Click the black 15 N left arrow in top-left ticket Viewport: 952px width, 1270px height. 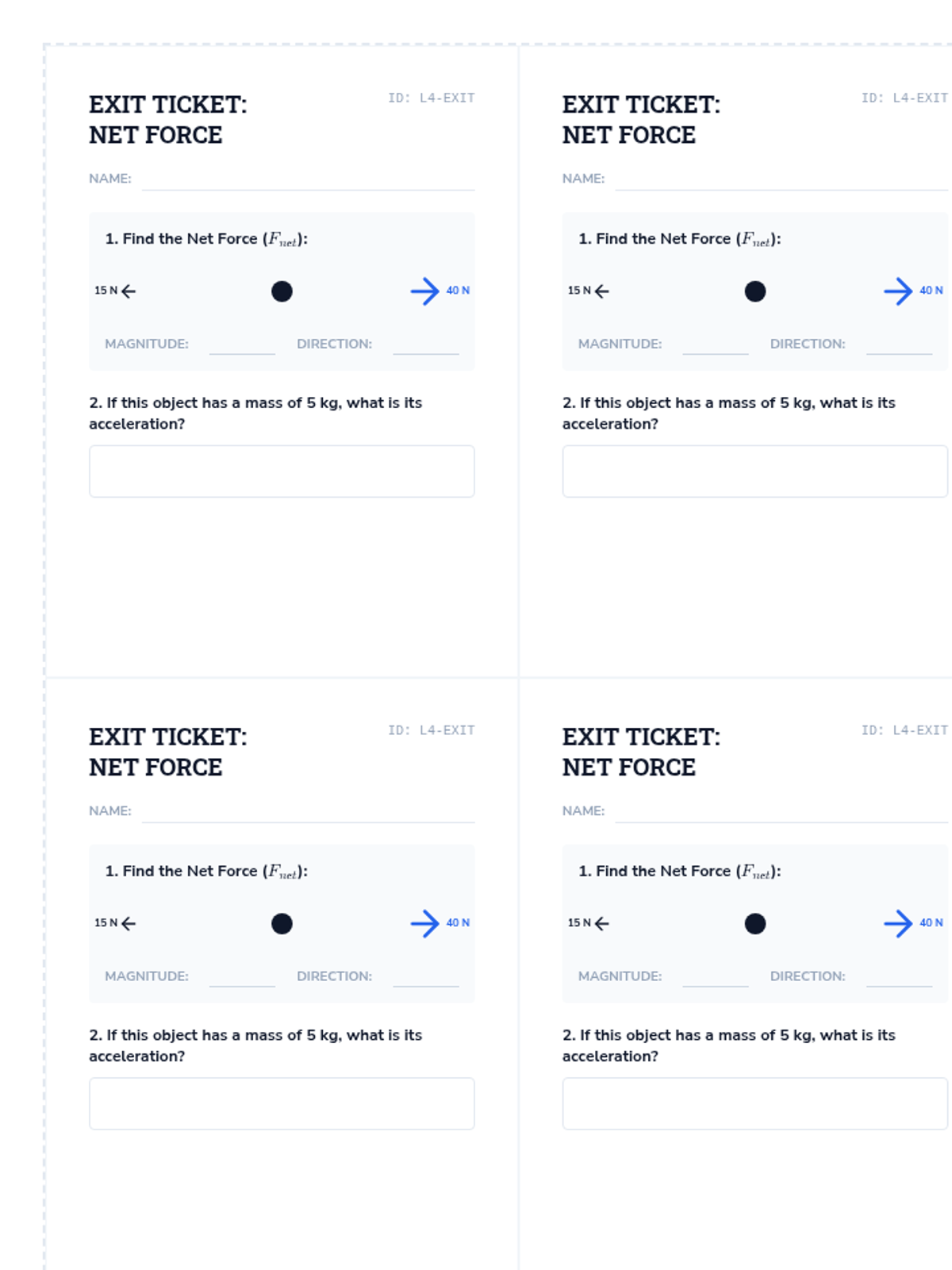[x=129, y=291]
